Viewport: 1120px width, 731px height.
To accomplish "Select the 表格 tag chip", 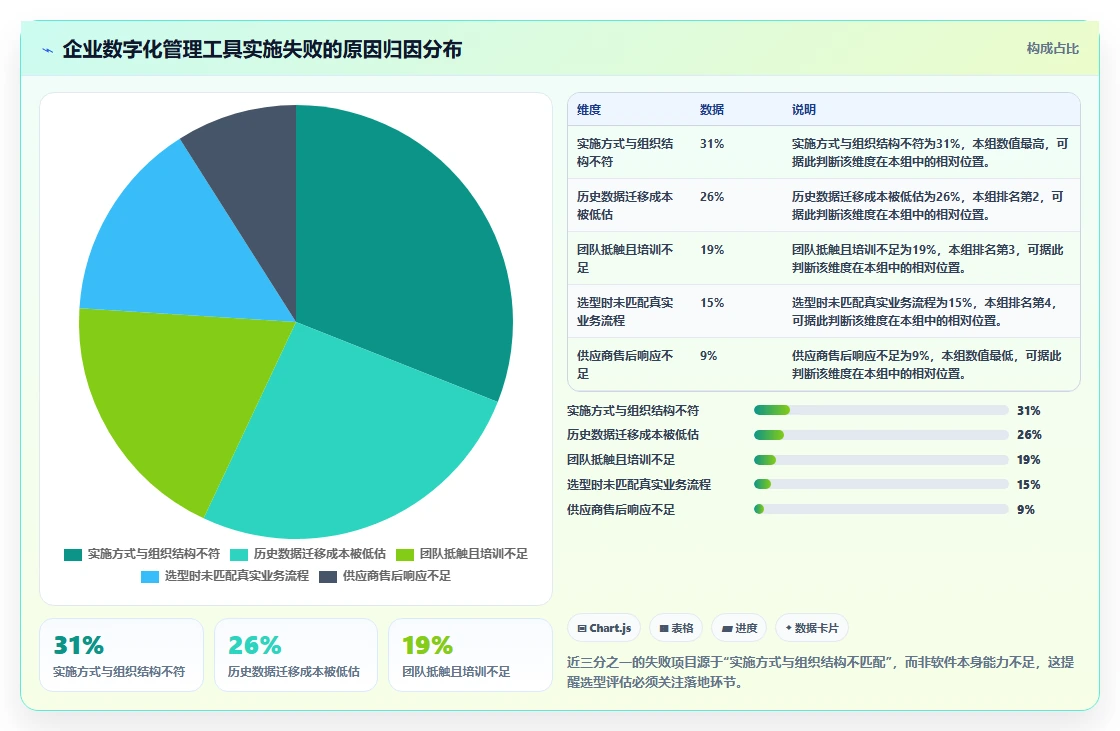I will pyautogui.click(x=676, y=628).
